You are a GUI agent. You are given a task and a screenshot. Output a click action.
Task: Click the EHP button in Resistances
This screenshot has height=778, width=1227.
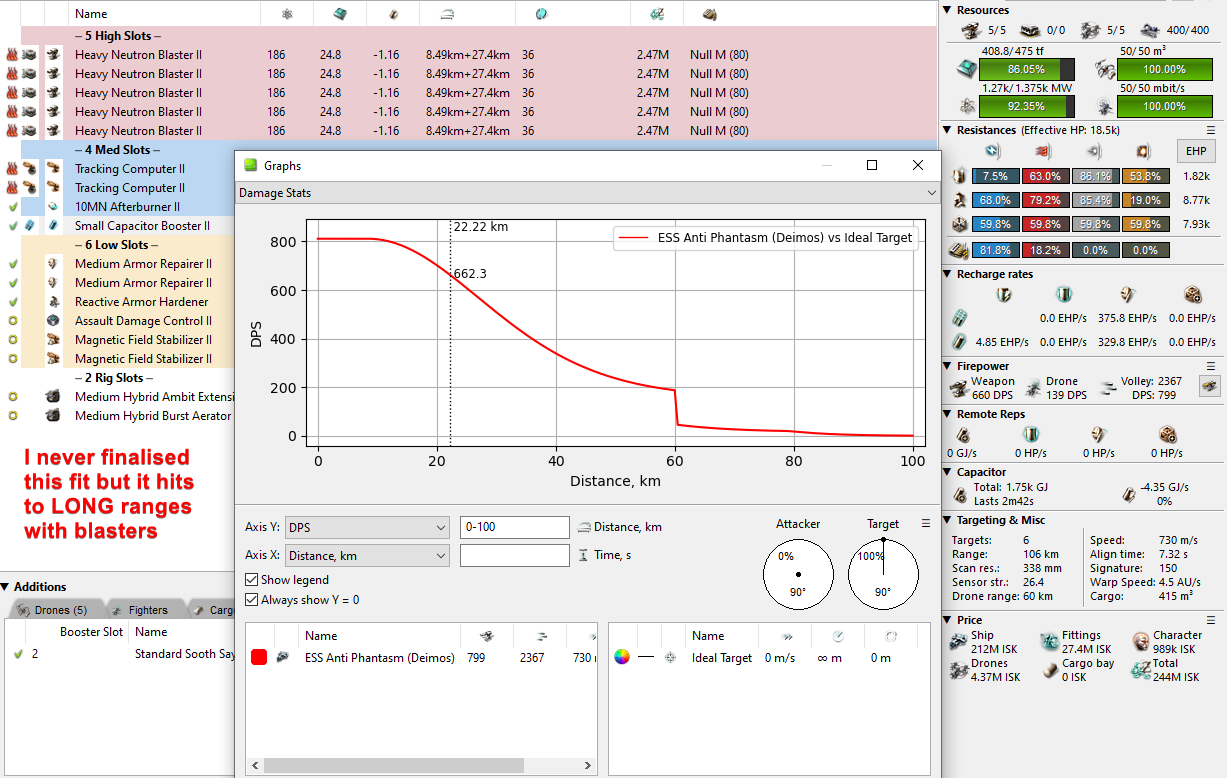(1195, 151)
